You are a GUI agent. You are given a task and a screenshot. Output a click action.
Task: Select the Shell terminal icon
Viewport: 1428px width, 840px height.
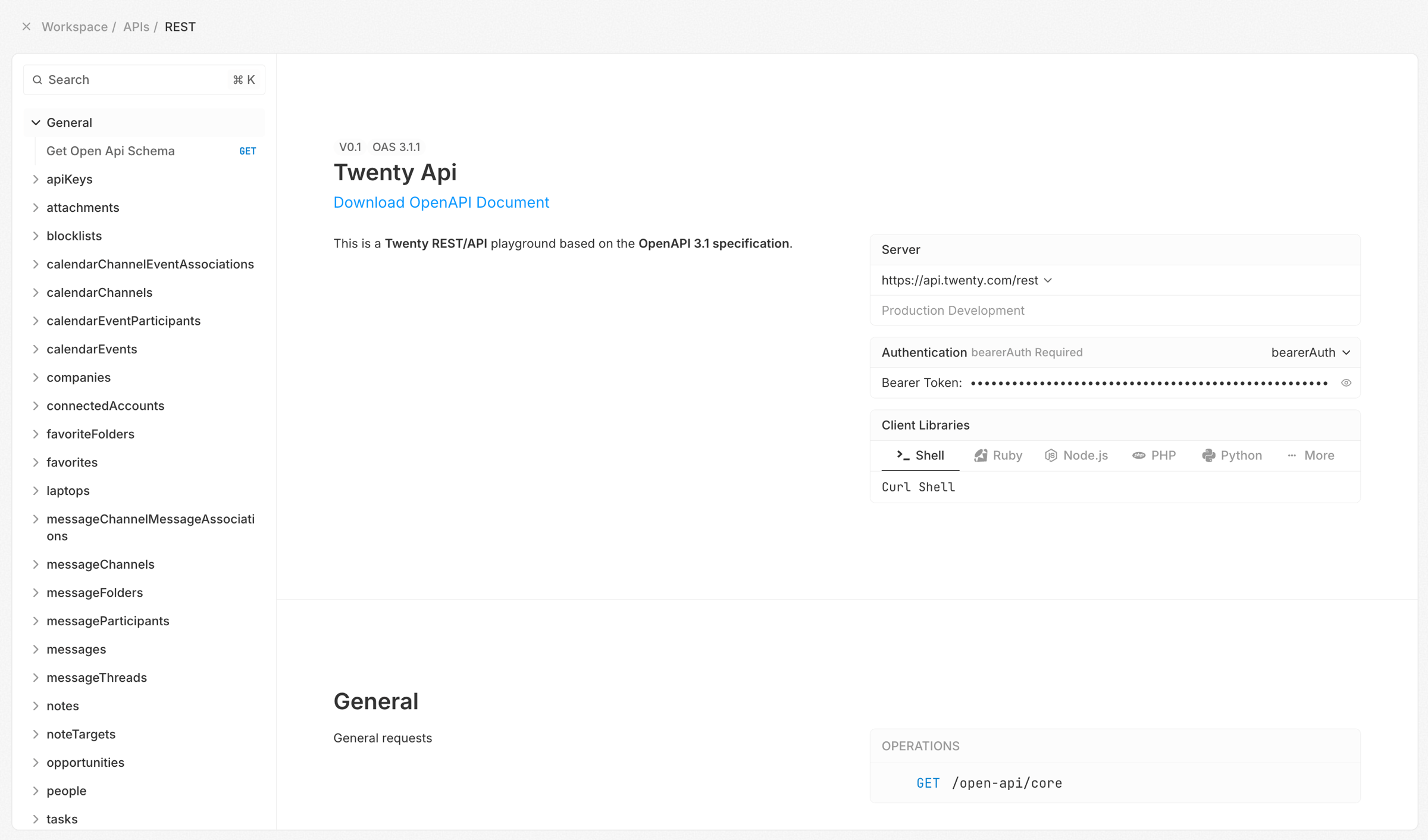coord(903,455)
